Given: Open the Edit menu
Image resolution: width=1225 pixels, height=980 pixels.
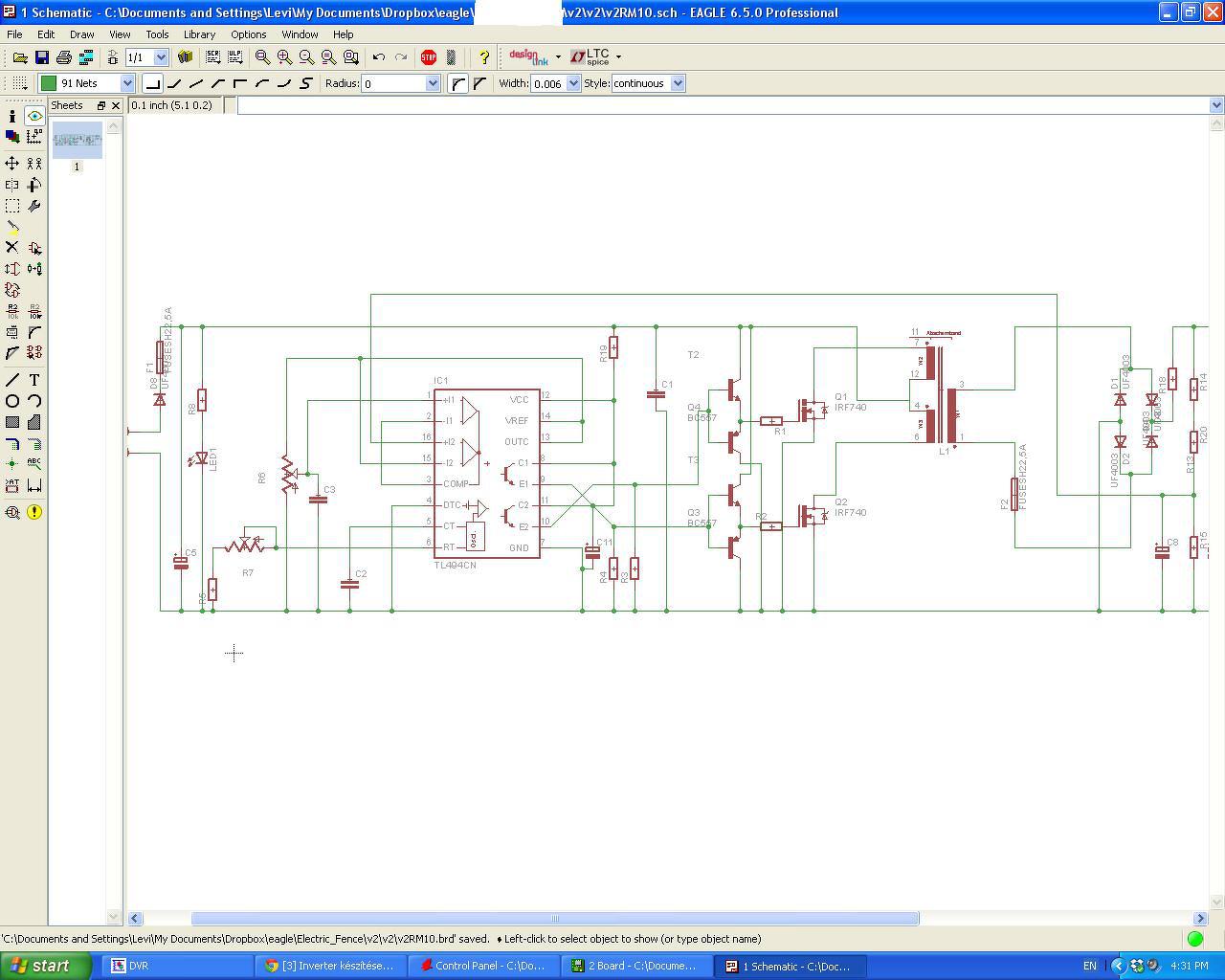Looking at the screenshot, I should (46, 34).
